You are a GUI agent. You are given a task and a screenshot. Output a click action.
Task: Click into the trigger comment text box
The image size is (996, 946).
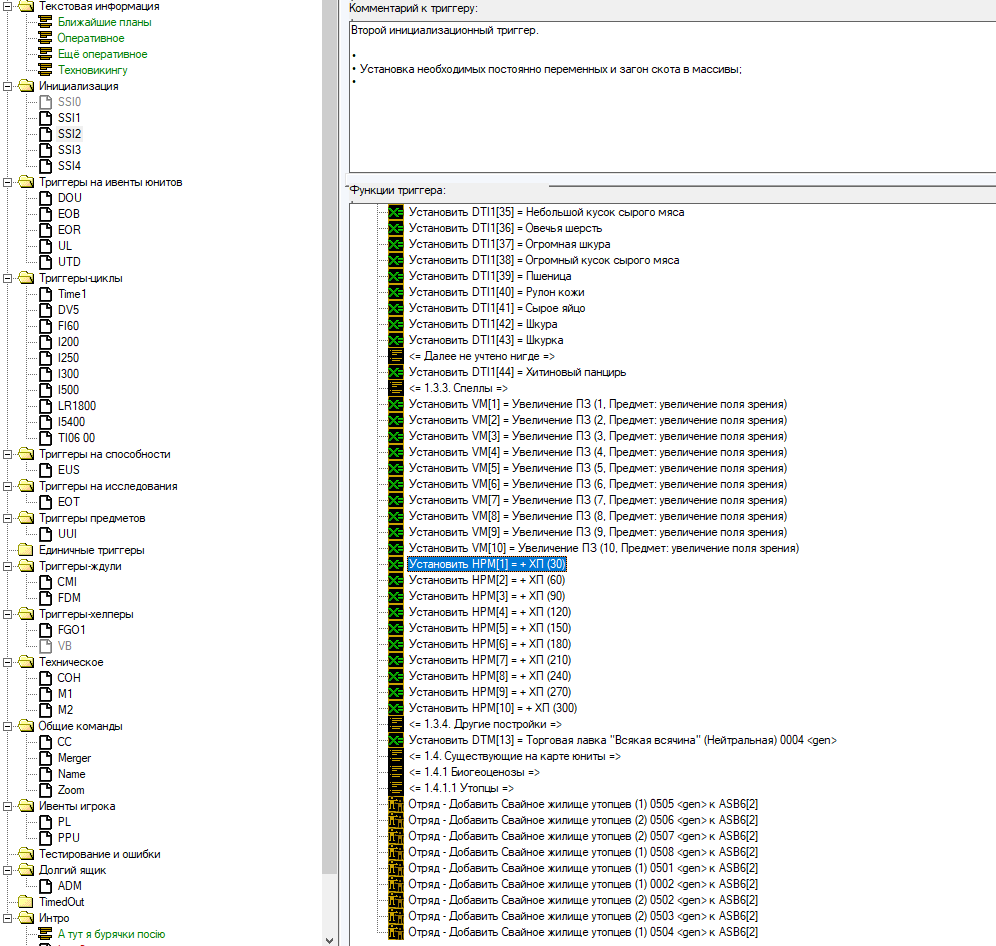point(672,97)
